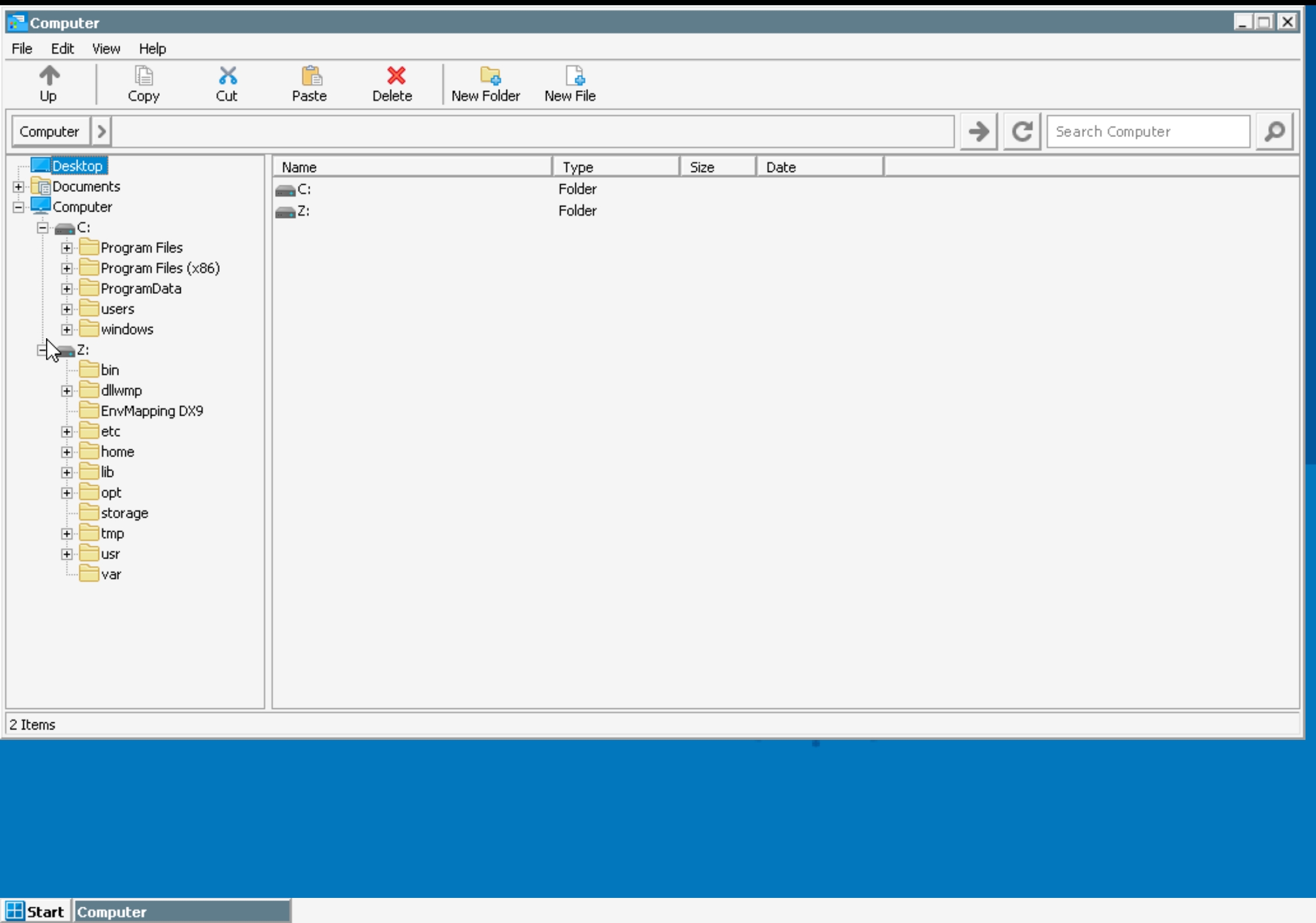Click the Documents folder icon in tree
Viewport: 1316px width, 923px height.
tap(40, 187)
